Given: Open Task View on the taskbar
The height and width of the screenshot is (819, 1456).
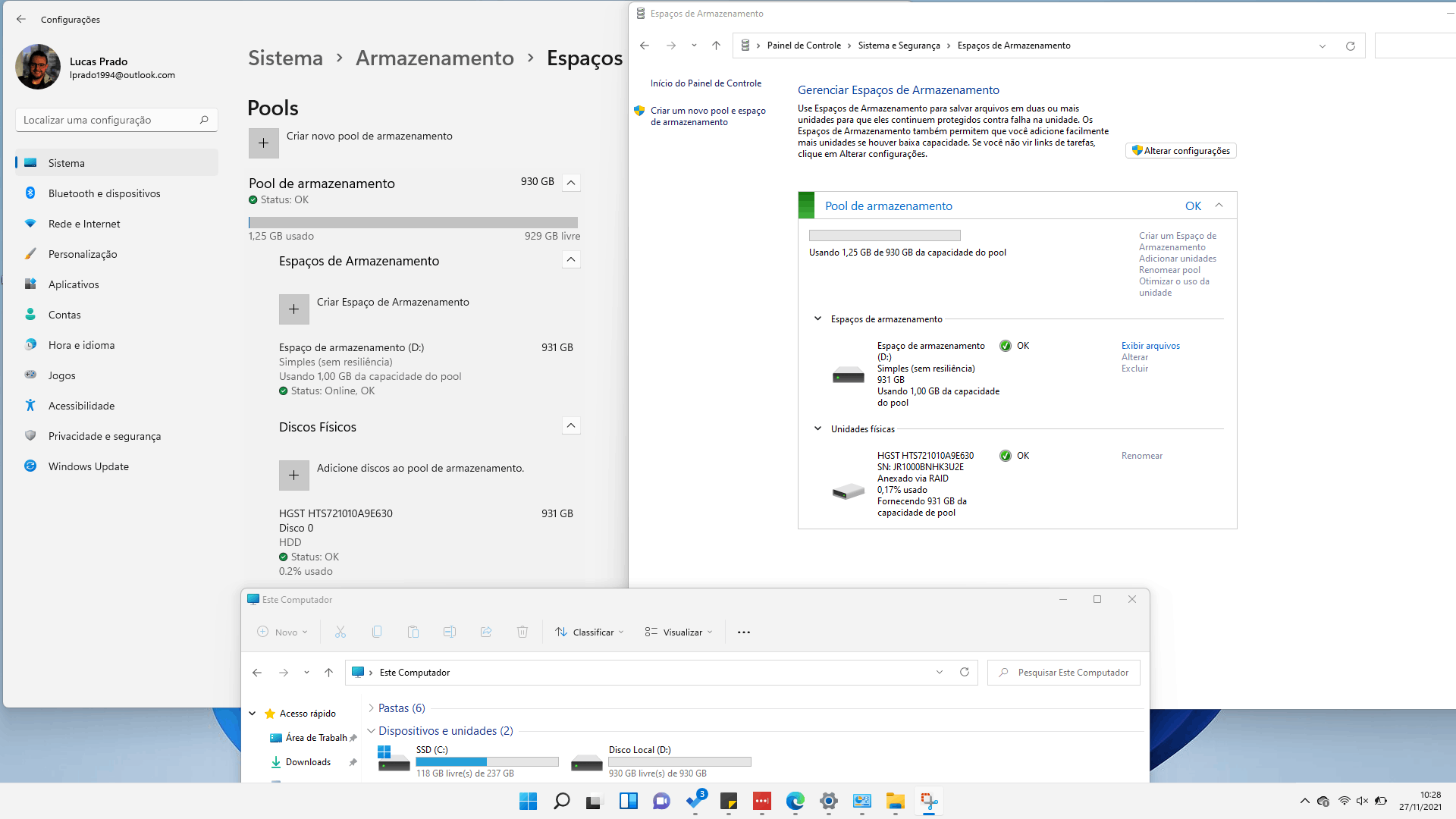Looking at the screenshot, I should tap(595, 801).
